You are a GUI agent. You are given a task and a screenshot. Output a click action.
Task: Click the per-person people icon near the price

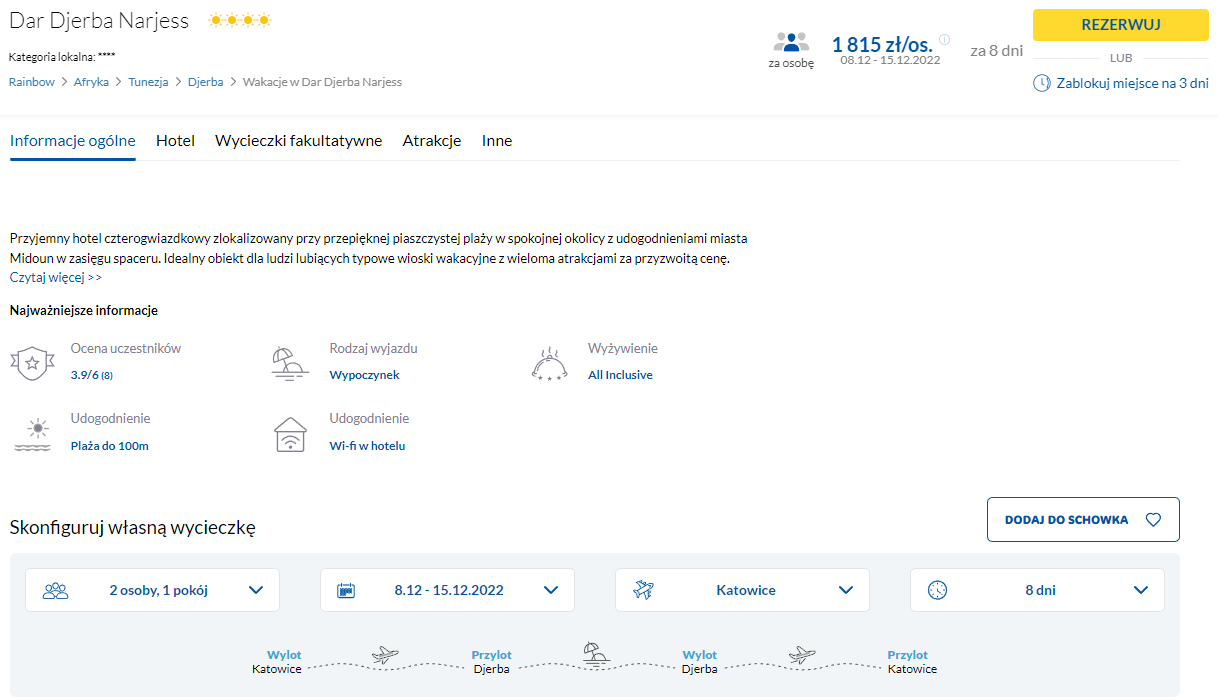click(x=790, y=43)
